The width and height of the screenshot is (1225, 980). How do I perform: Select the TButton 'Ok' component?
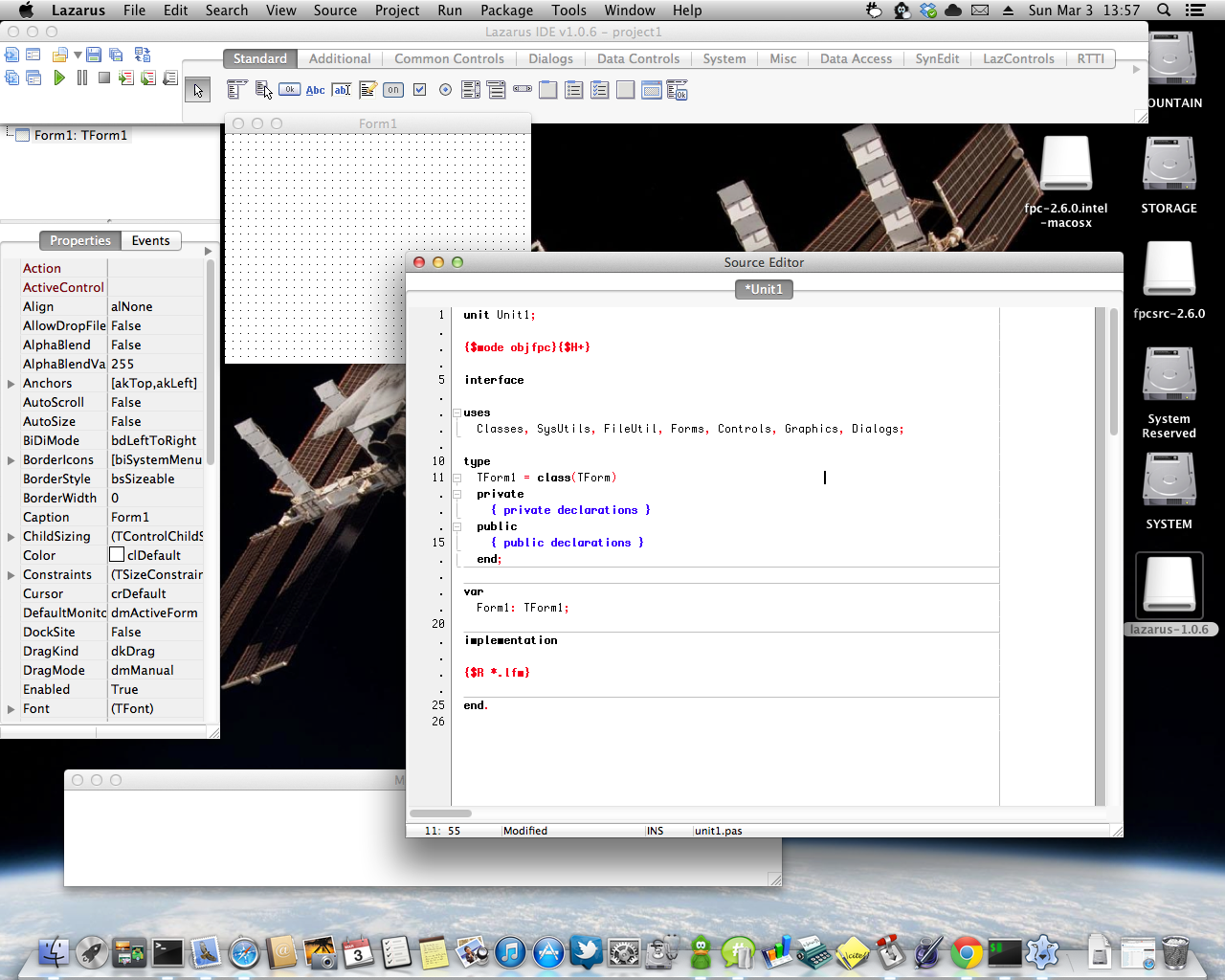point(289,90)
